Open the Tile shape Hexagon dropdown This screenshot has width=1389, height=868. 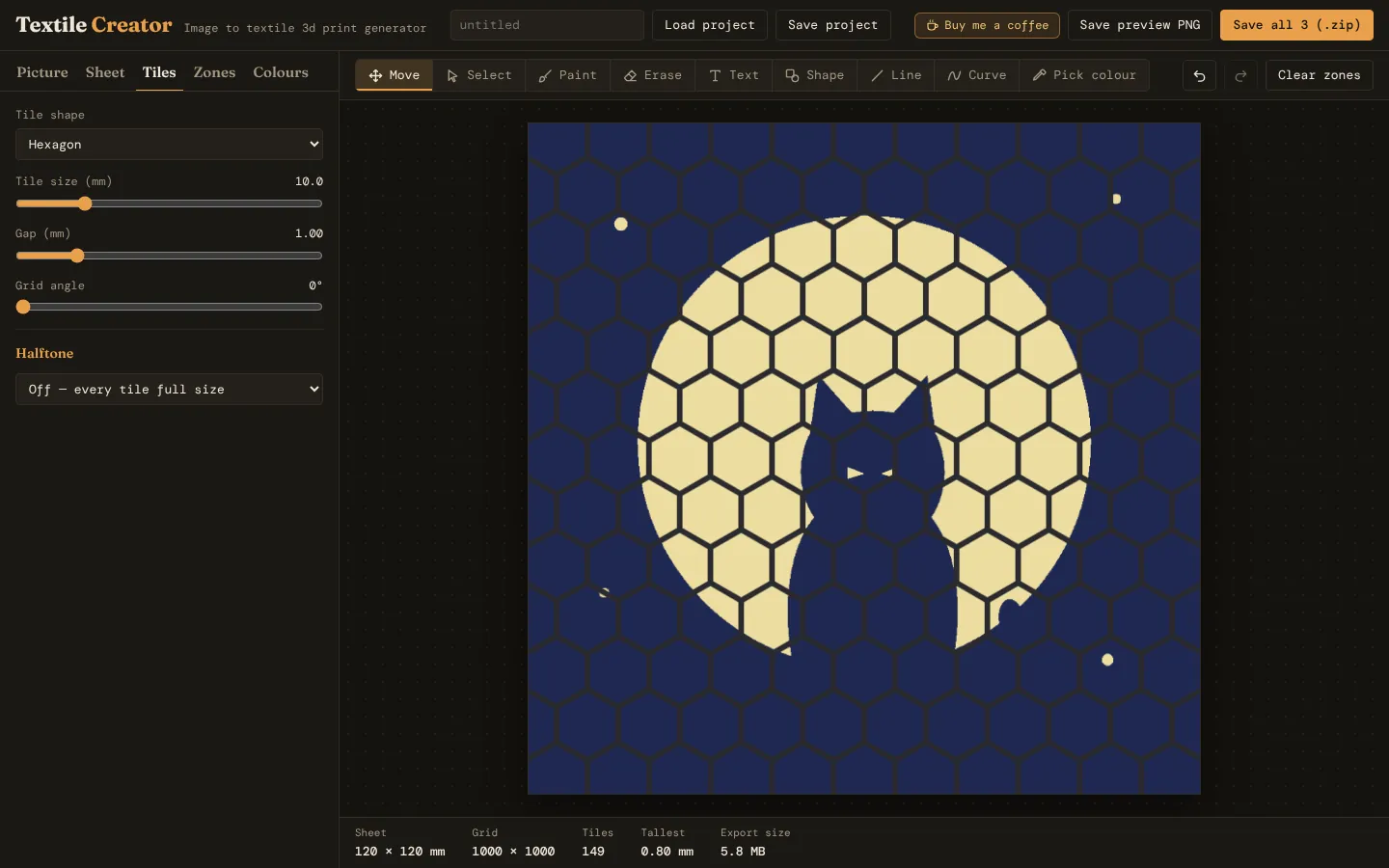point(169,145)
